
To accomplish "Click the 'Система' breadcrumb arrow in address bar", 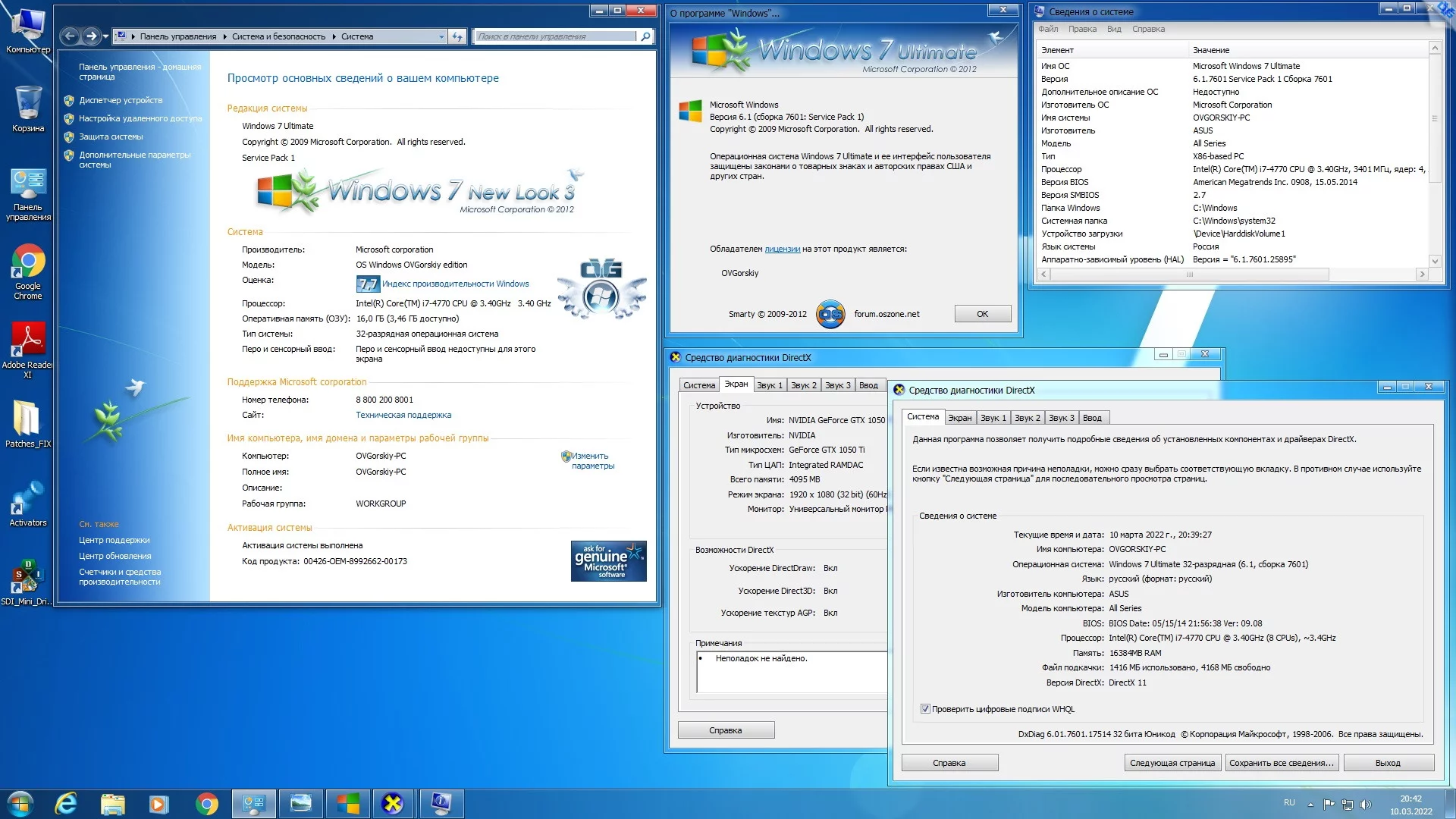I will click(334, 36).
